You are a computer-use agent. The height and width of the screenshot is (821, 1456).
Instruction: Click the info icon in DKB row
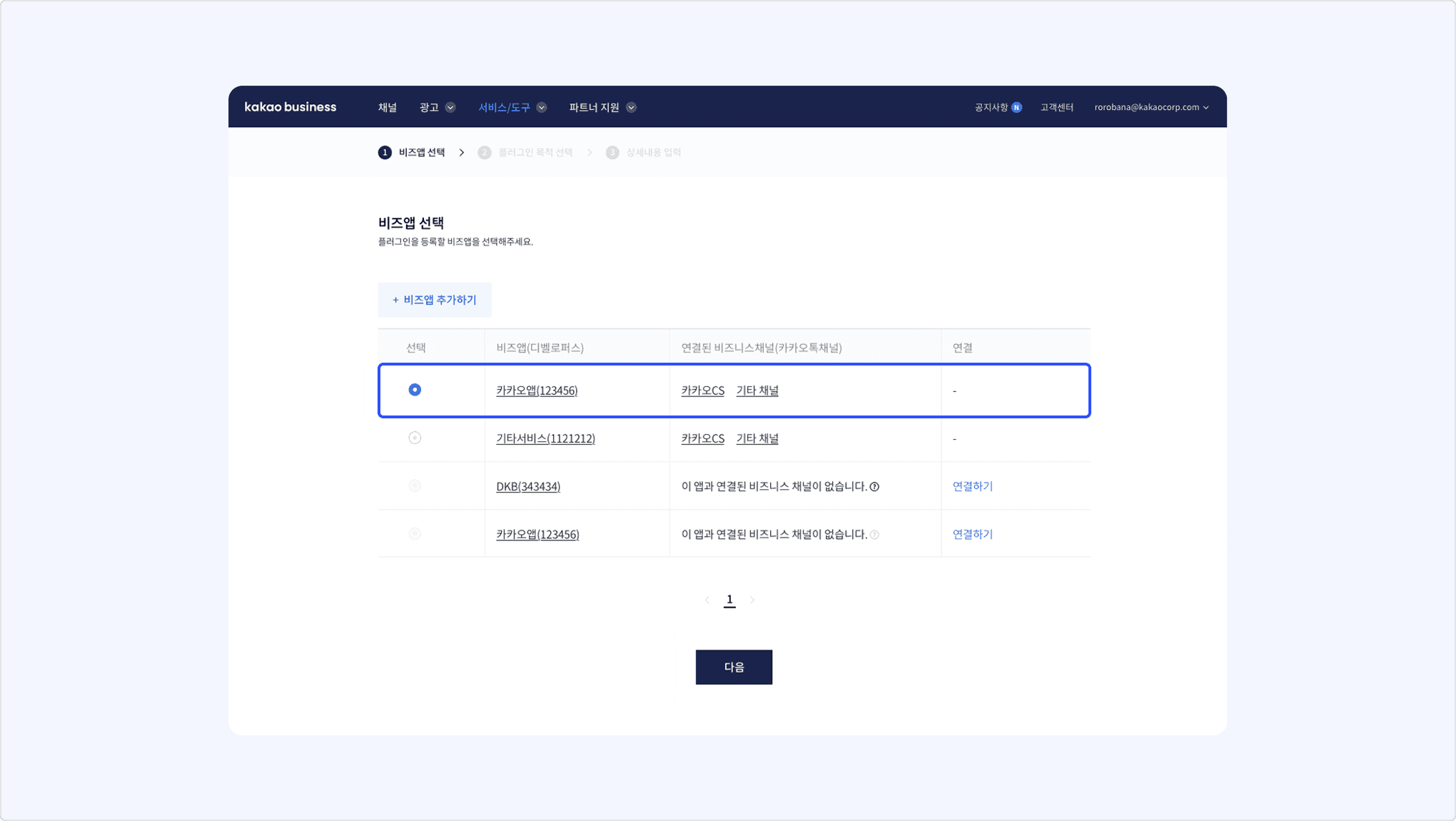874,487
